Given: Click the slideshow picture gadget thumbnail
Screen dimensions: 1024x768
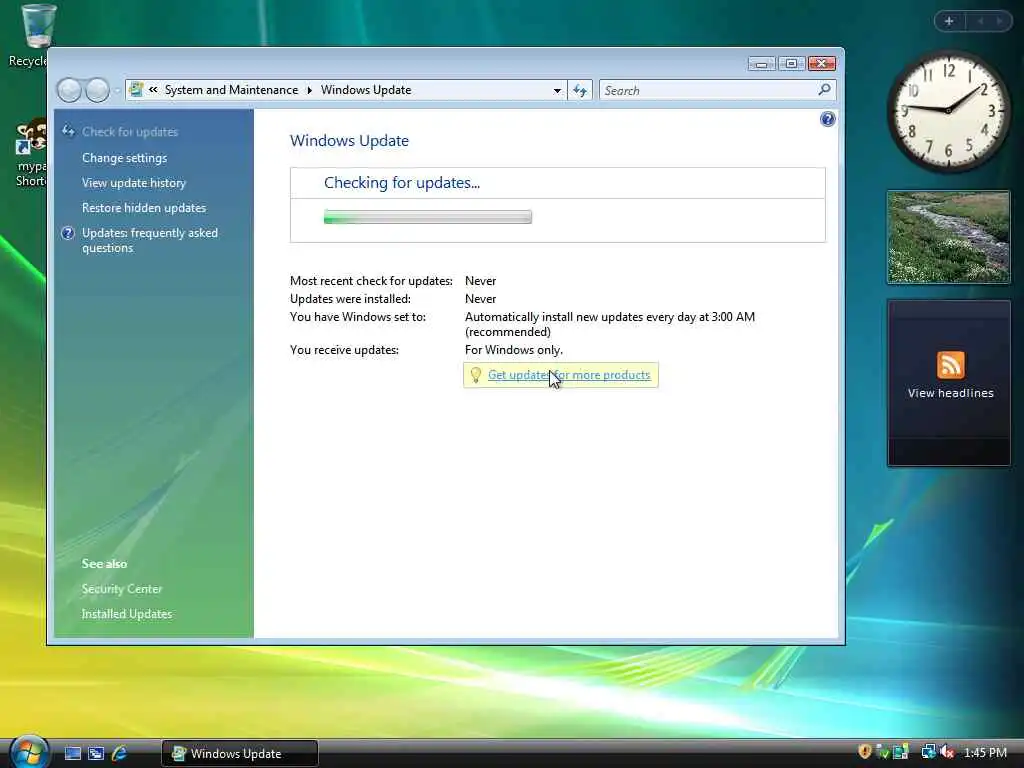Looking at the screenshot, I should coord(948,237).
